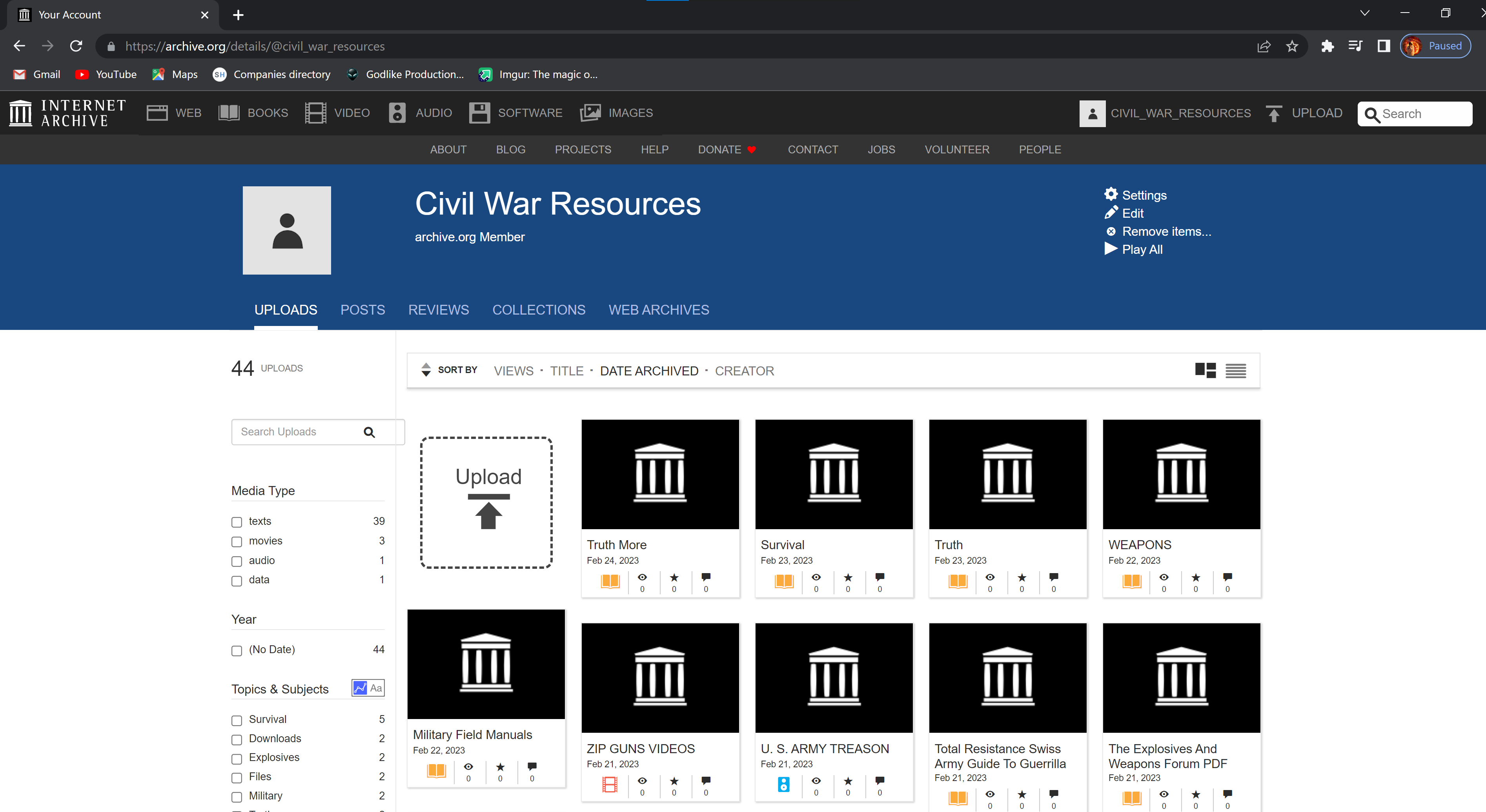This screenshot has height=812, width=1486.
Task: Sort uploads by Creator
Action: pos(744,371)
